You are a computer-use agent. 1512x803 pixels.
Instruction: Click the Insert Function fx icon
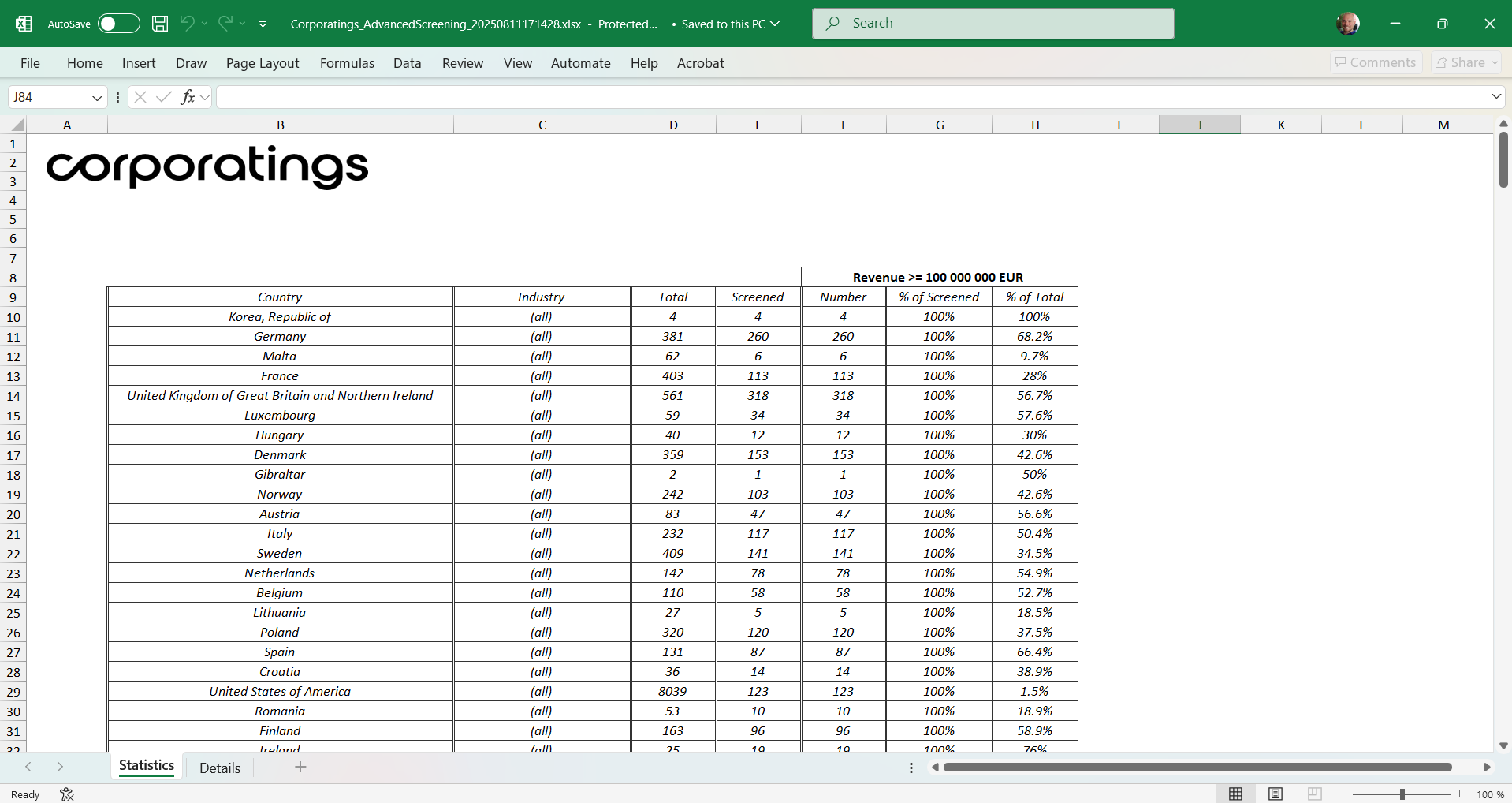coord(188,97)
